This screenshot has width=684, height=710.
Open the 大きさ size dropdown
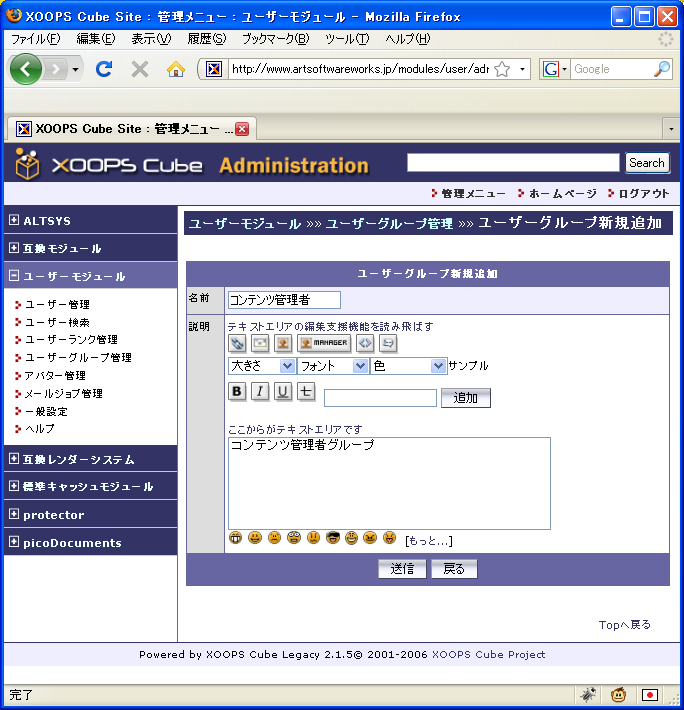pos(261,366)
